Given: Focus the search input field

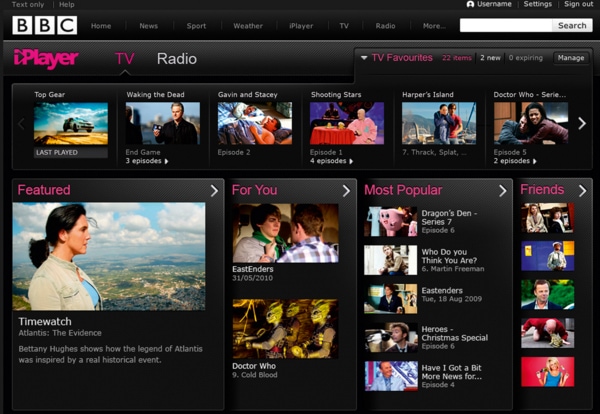Looking at the screenshot, I should [x=506, y=26].
